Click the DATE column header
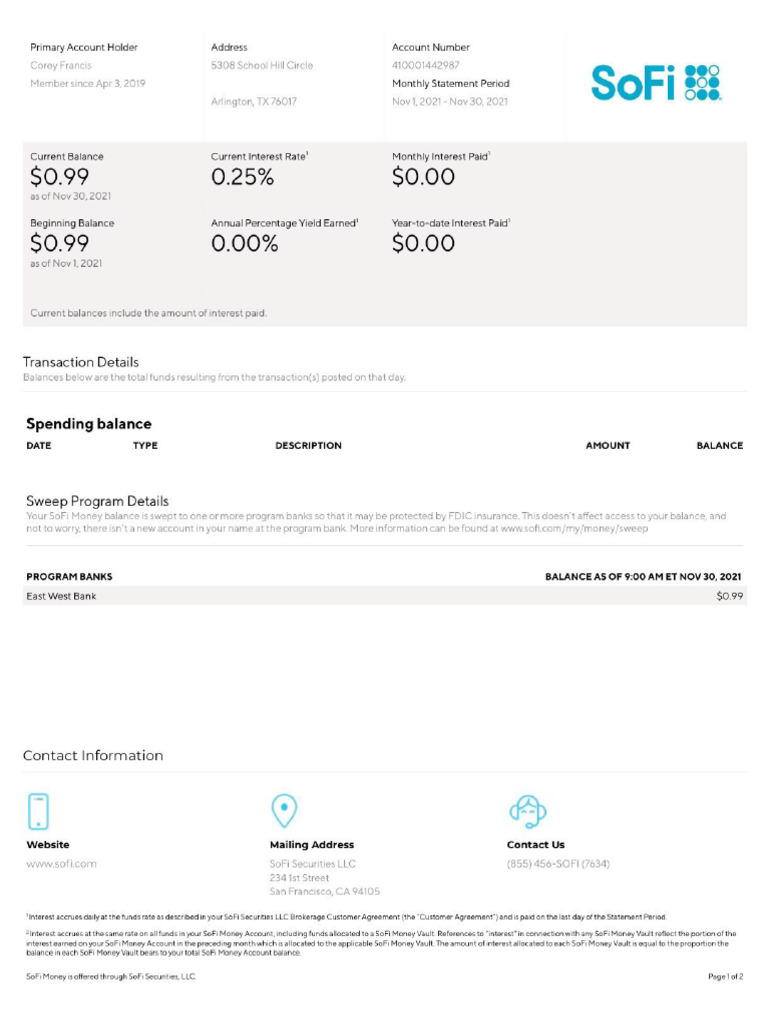768x1024 pixels. point(39,446)
